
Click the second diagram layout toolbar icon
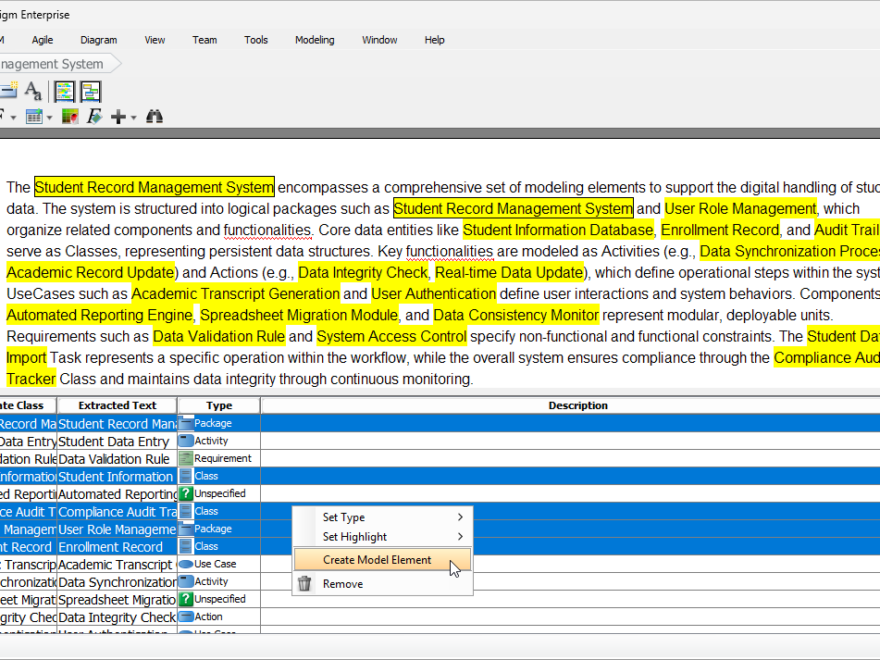pyautogui.click(x=90, y=91)
